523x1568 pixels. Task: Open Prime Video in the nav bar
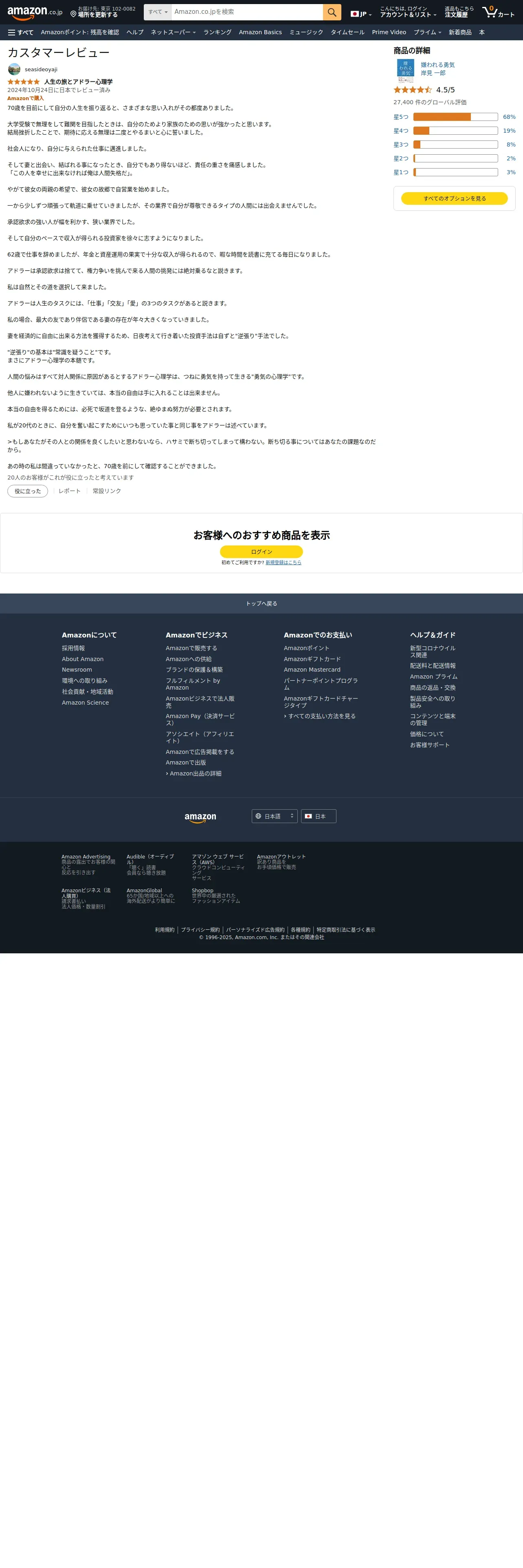tap(389, 32)
